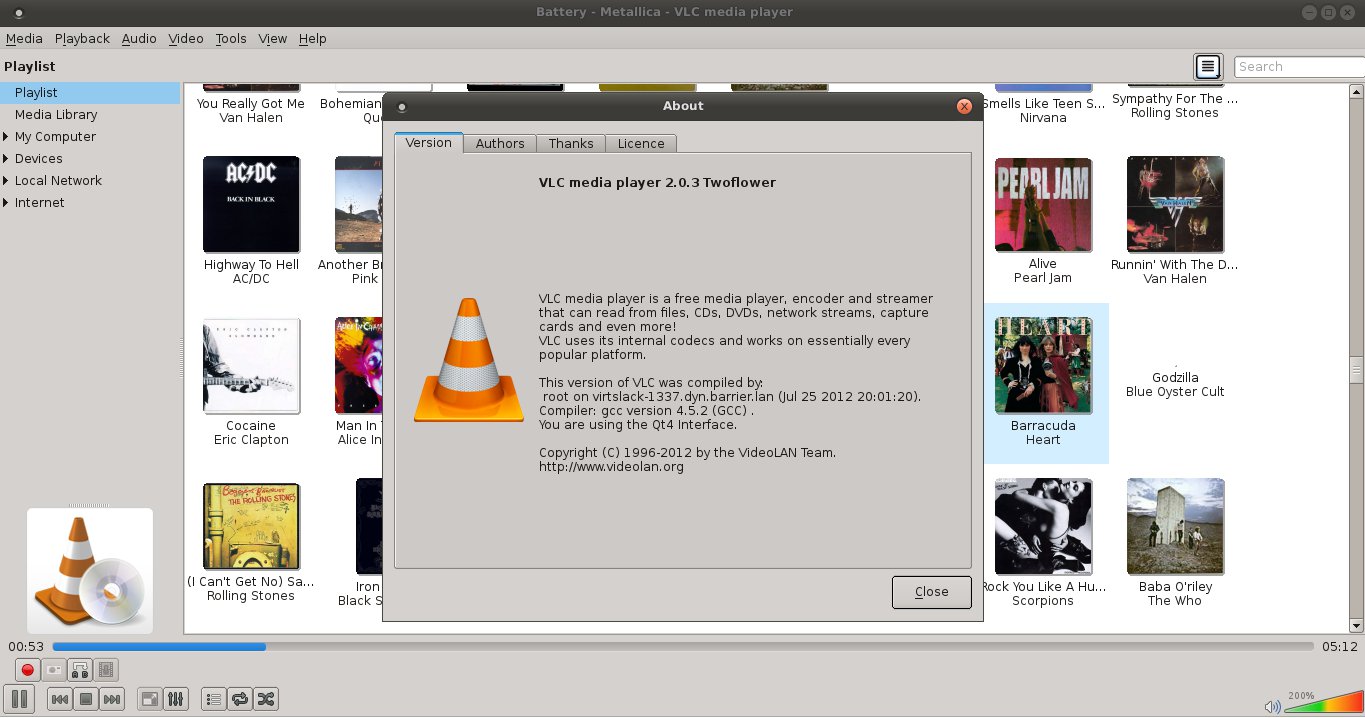
Task: Expand the Local Network section
Action: click(x=6, y=181)
